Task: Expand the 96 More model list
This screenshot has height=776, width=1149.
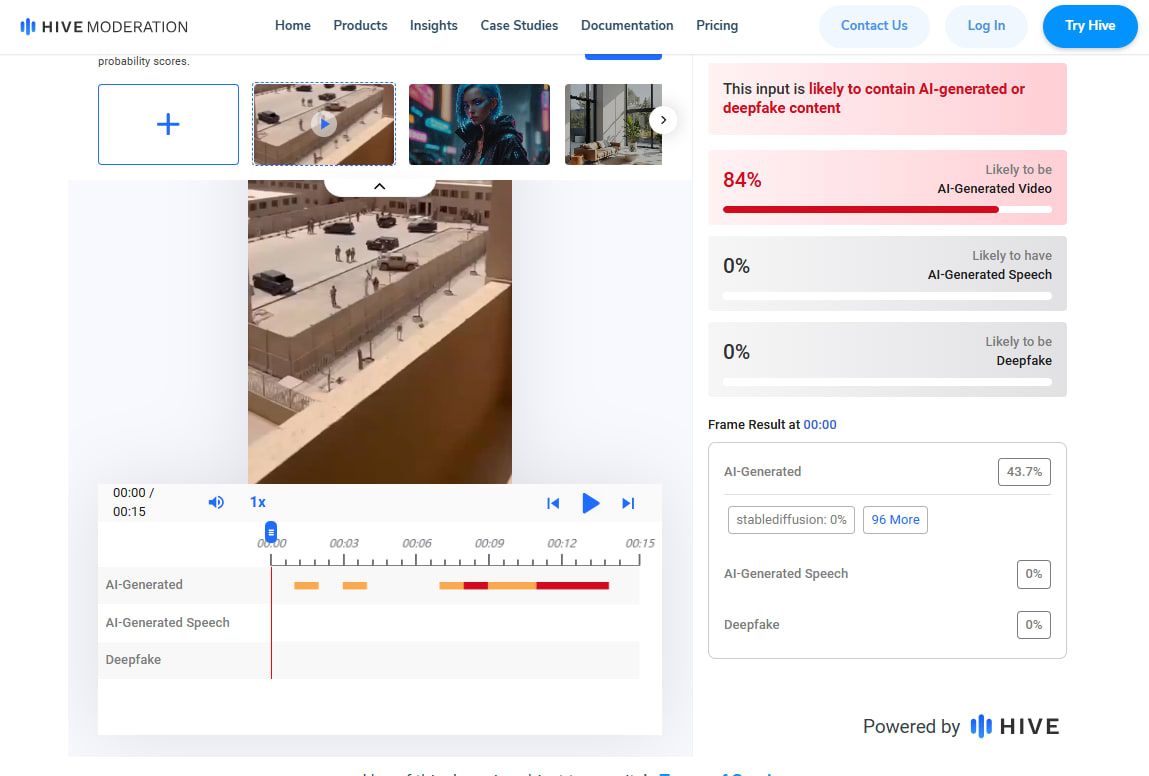Action: (894, 520)
